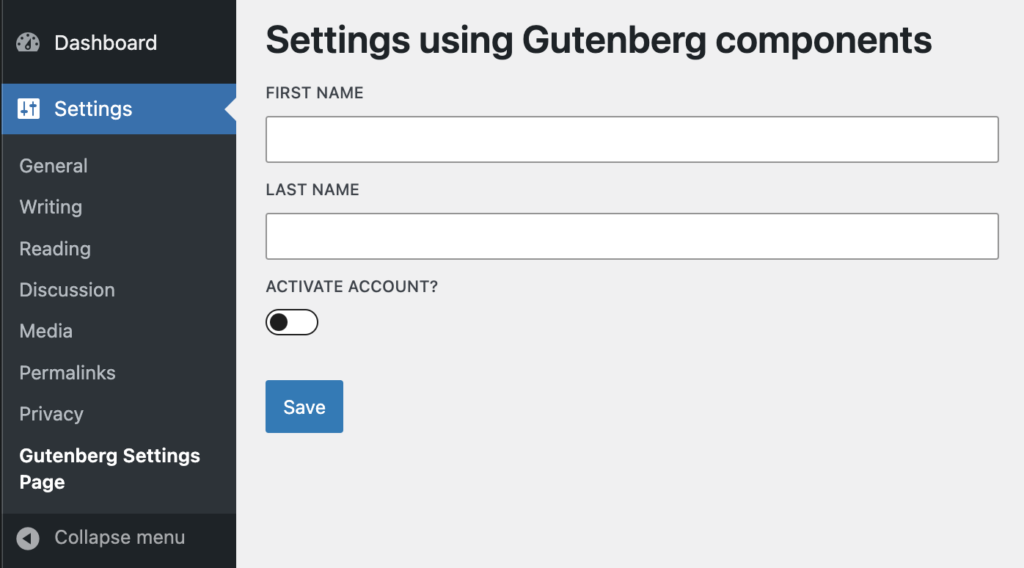The height and width of the screenshot is (568, 1024).
Task: Navigate to Discussion settings
Action: coord(67,290)
